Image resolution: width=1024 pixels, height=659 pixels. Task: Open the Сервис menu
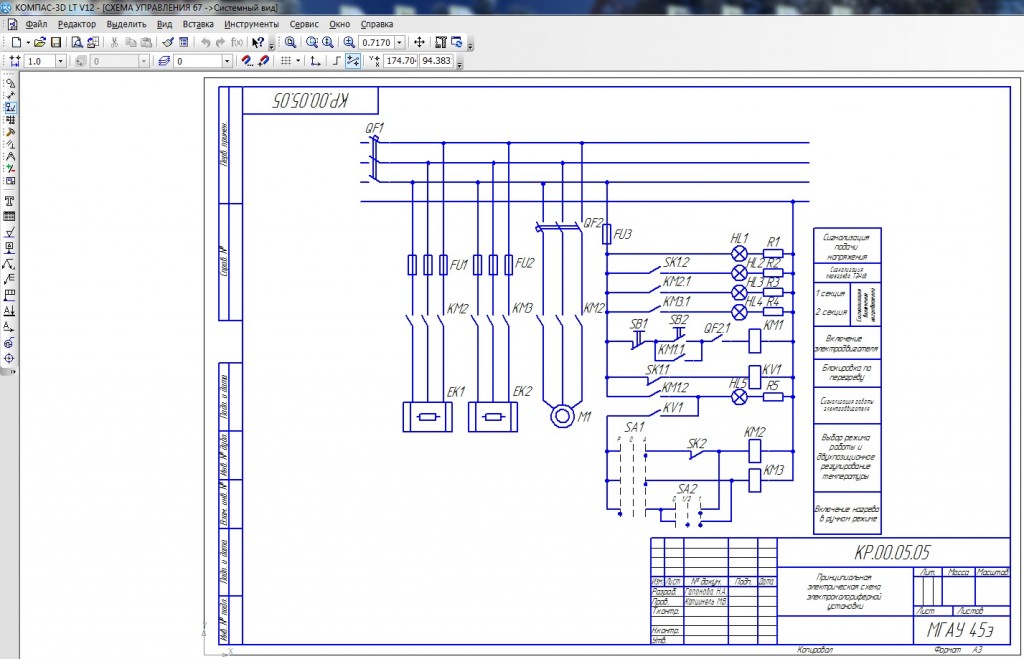pyautogui.click(x=304, y=24)
